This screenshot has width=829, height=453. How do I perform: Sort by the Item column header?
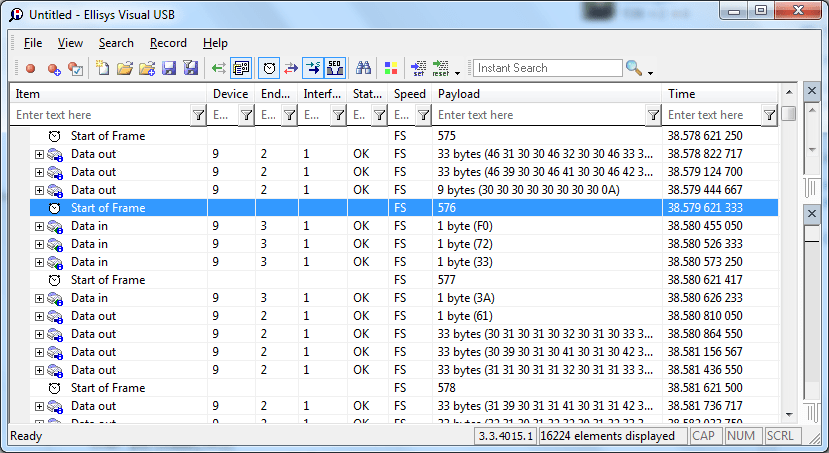(108, 94)
